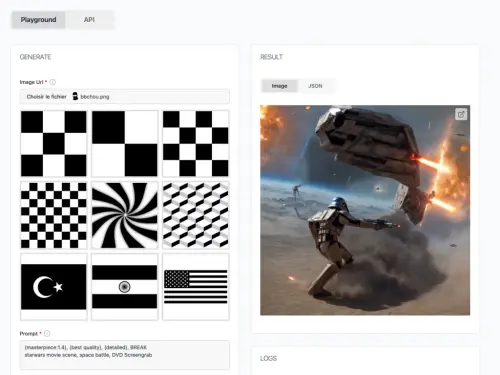
Task: Click the Prompt info icon
Action: coord(47,333)
